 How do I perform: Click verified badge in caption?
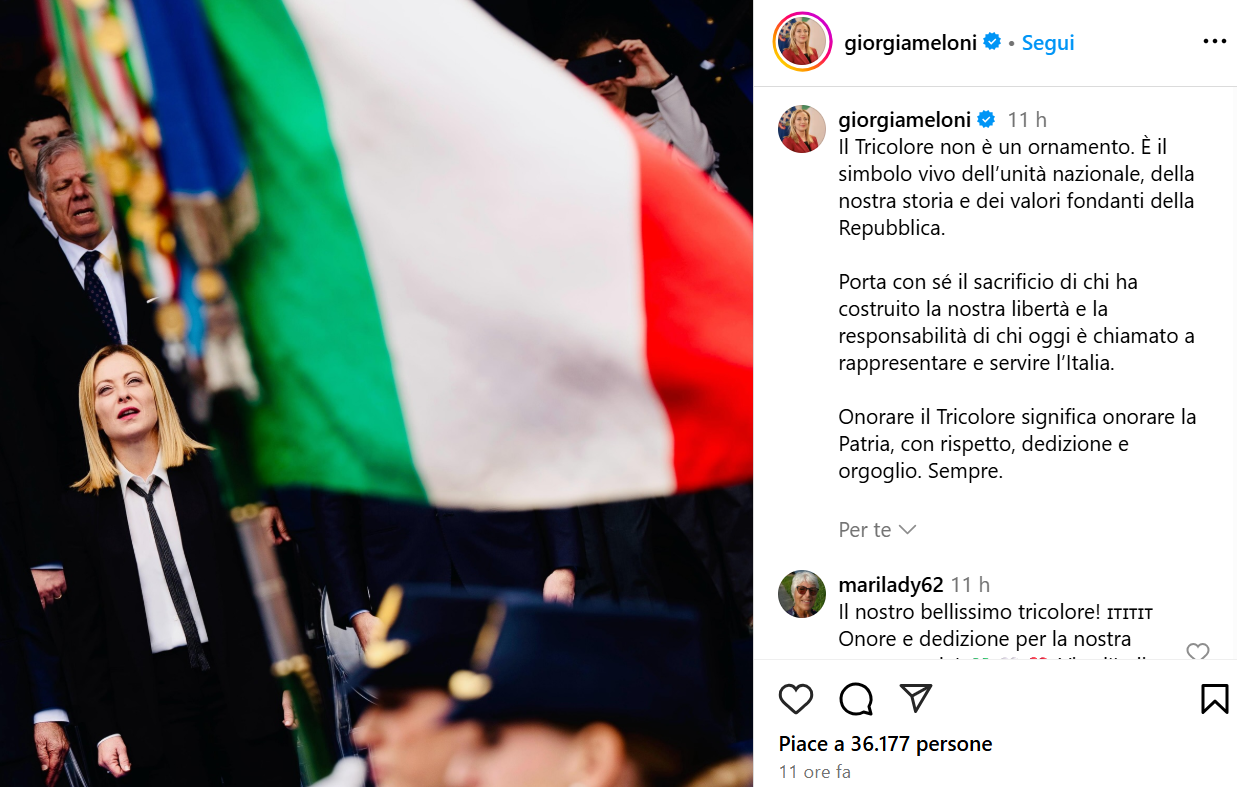(986, 120)
